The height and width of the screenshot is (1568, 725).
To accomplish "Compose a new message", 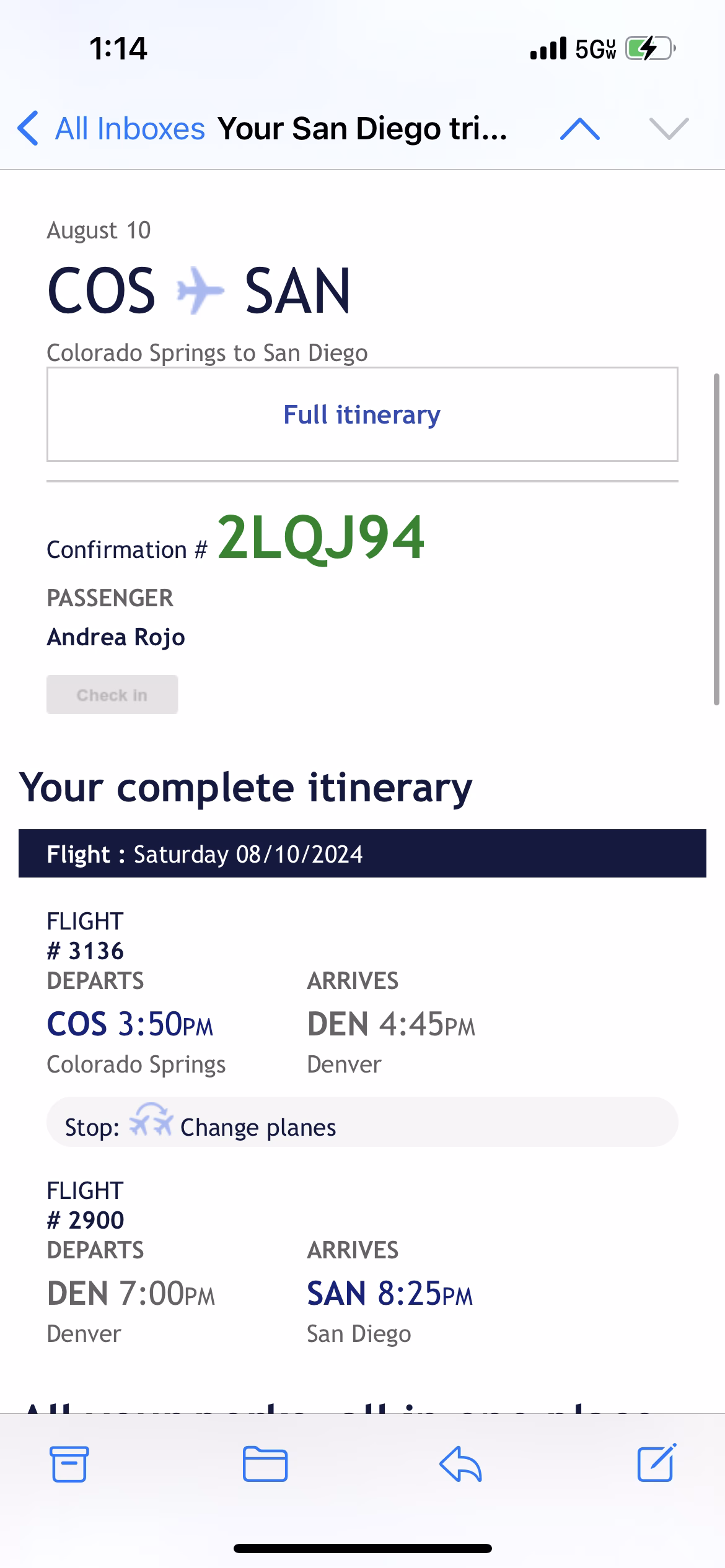I will tap(656, 1464).
